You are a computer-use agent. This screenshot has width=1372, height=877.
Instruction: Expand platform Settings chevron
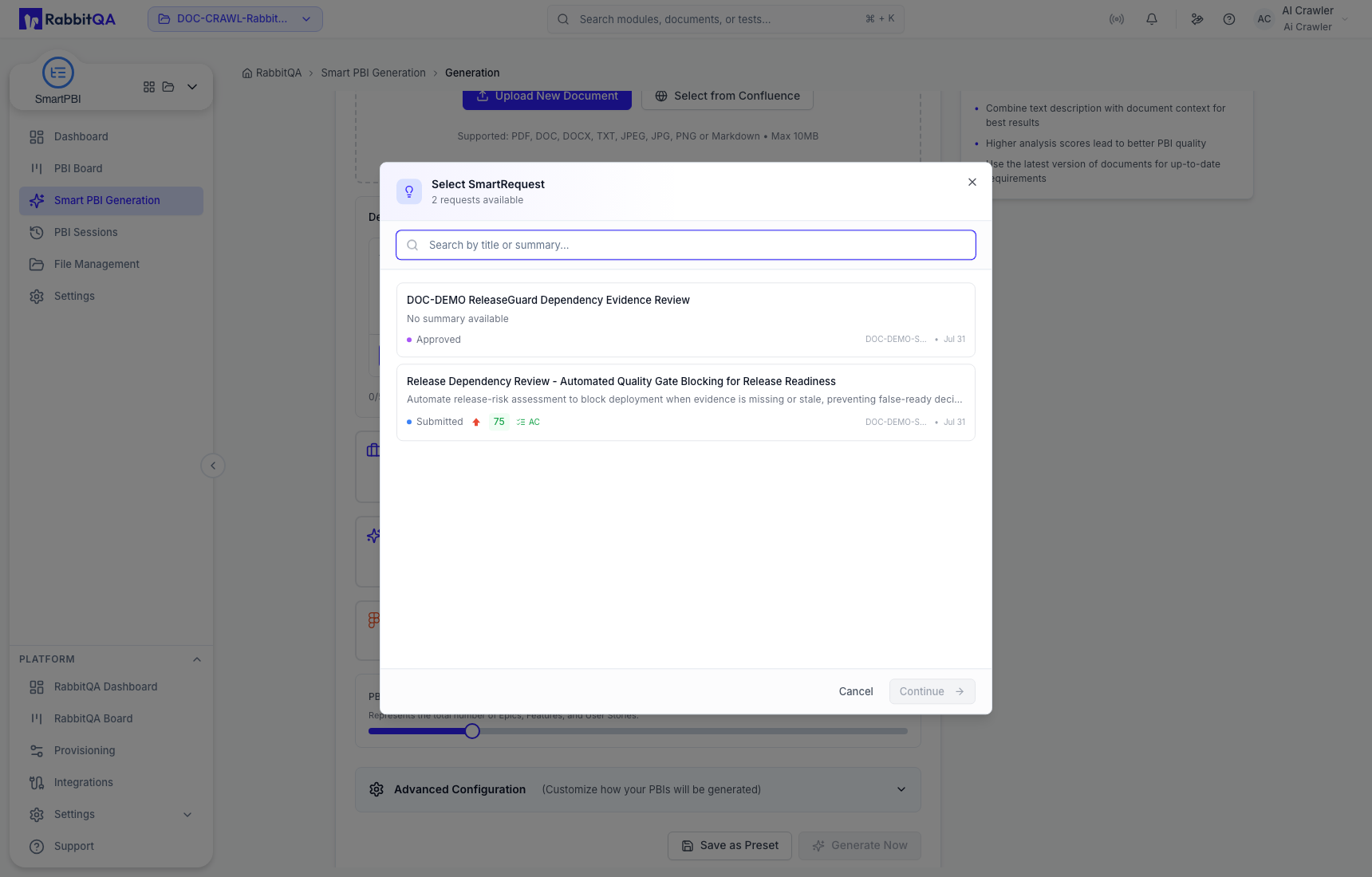[187, 815]
